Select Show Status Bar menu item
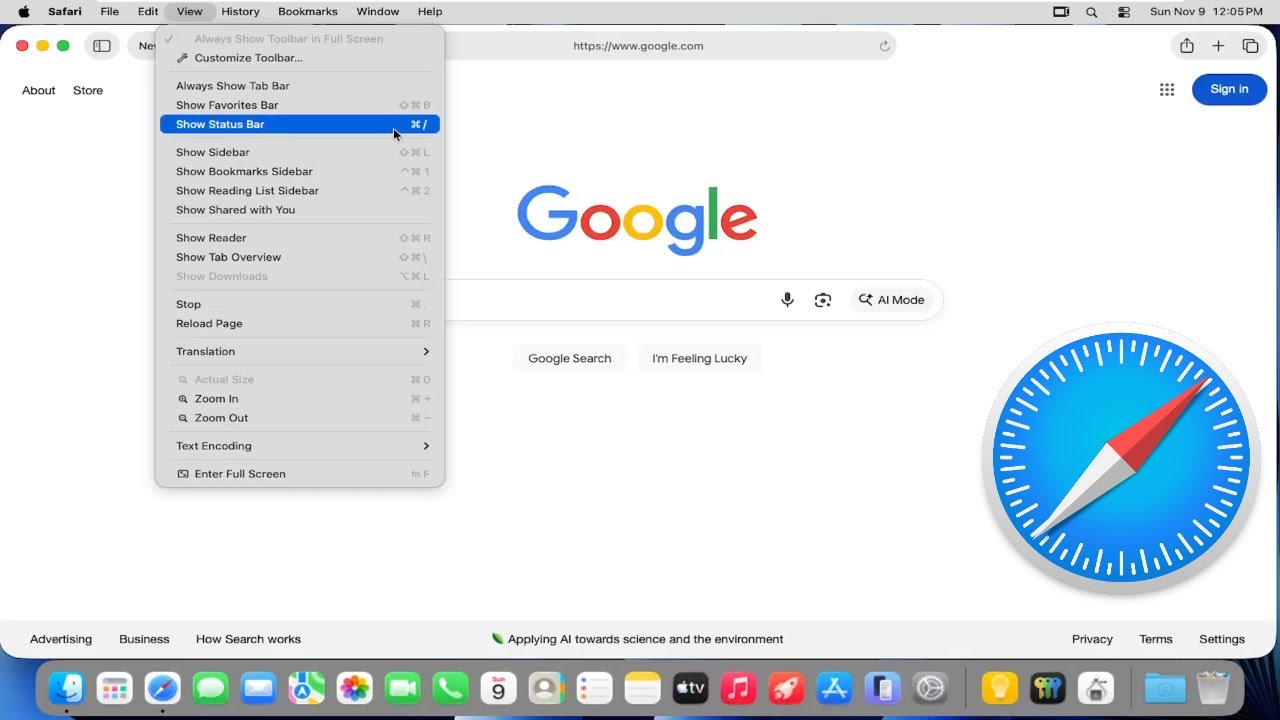This screenshot has height=720, width=1280. coord(300,125)
